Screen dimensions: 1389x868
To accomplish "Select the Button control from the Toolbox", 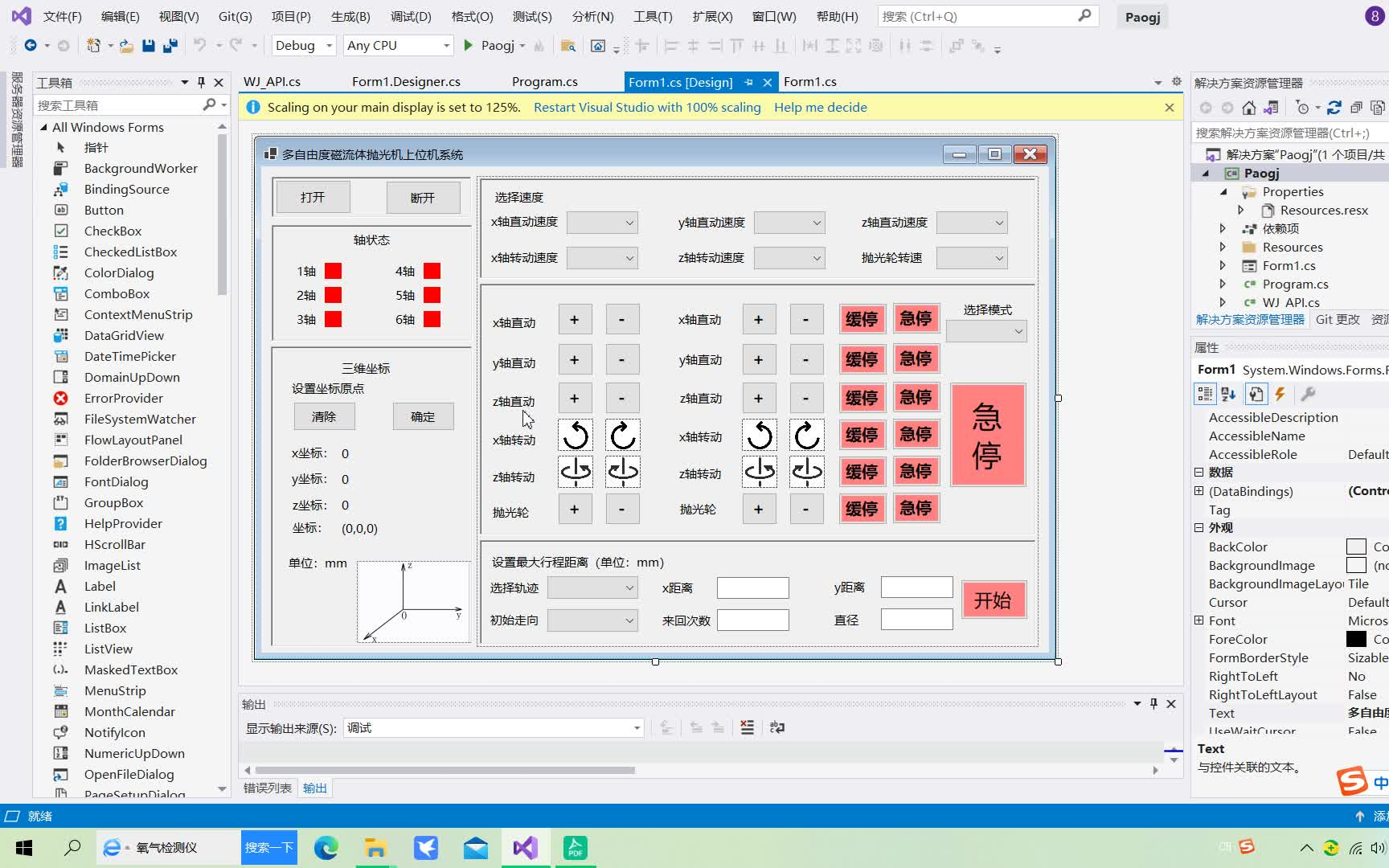I will coord(103,210).
